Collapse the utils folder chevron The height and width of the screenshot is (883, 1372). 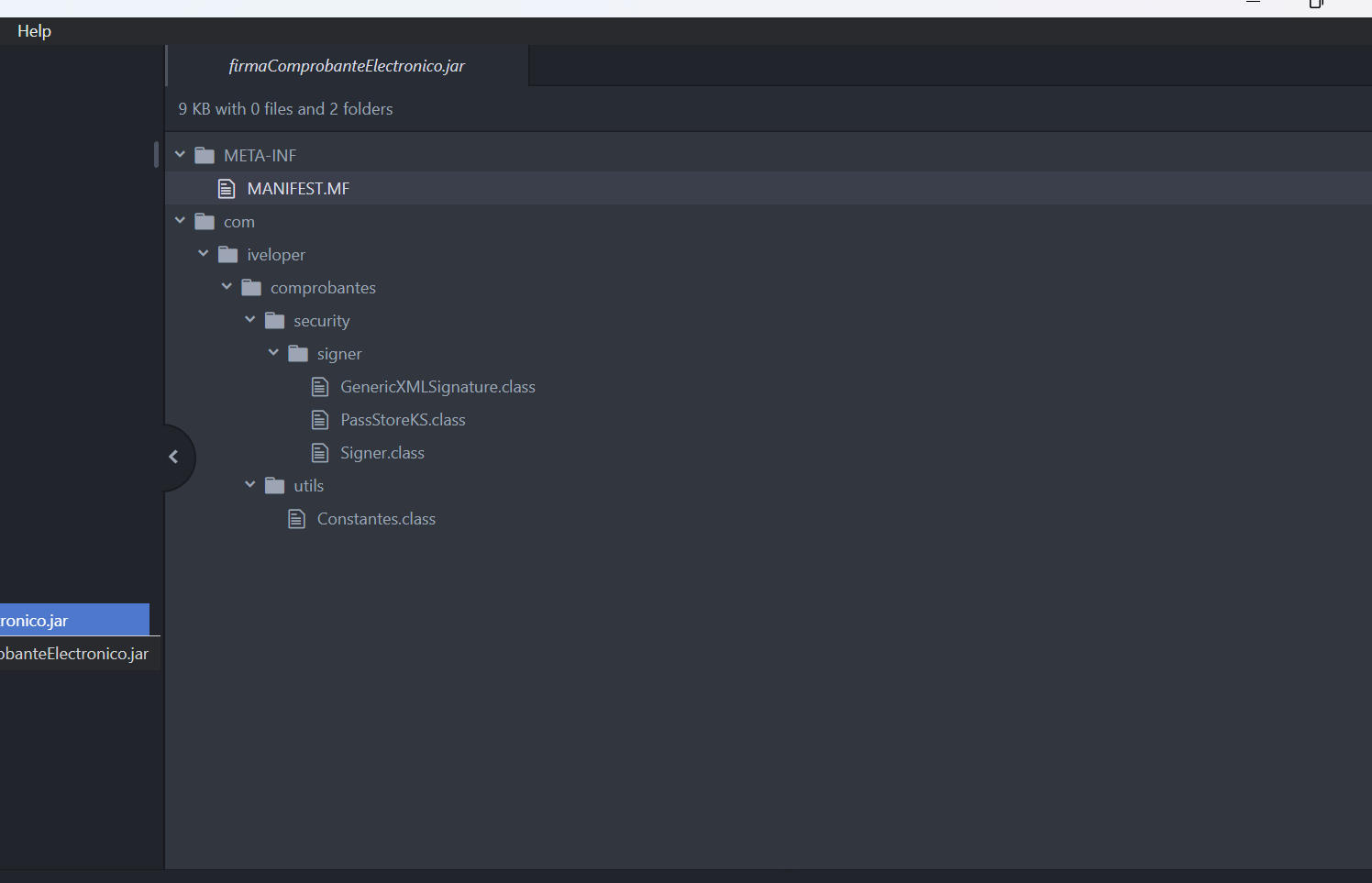pyautogui.click(x=250, y=485)
